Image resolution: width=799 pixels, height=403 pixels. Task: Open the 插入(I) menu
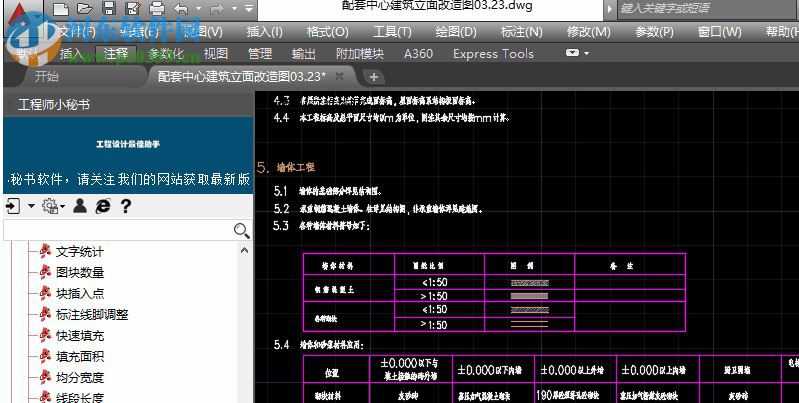coord(264,32)
